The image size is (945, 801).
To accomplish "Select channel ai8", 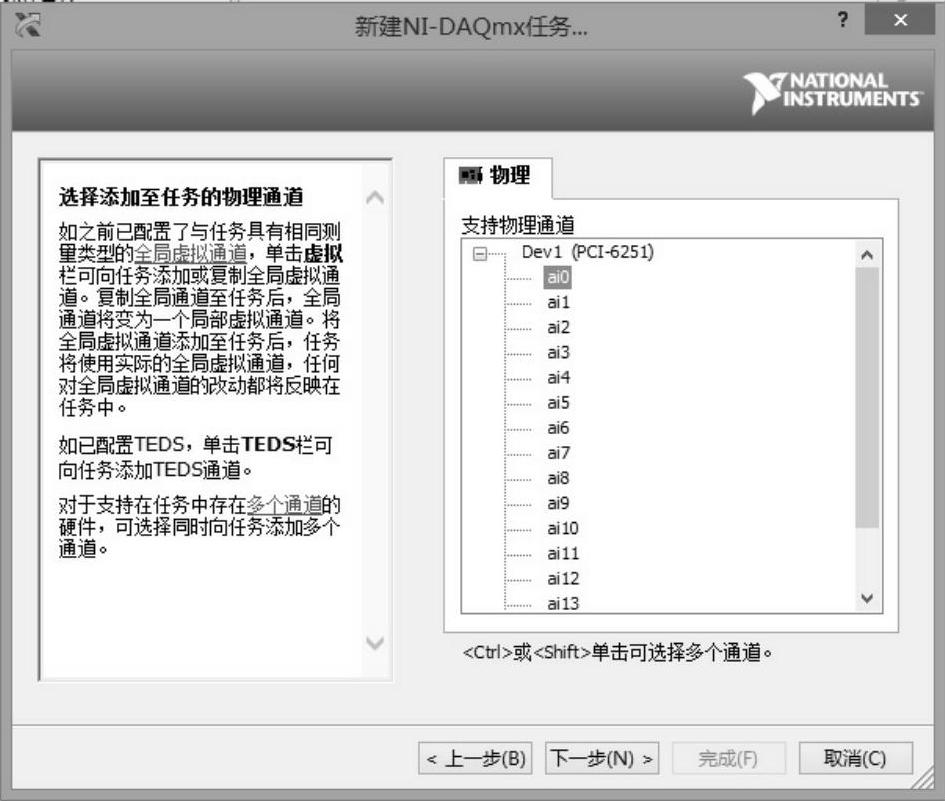I will [x=558, y=478].
